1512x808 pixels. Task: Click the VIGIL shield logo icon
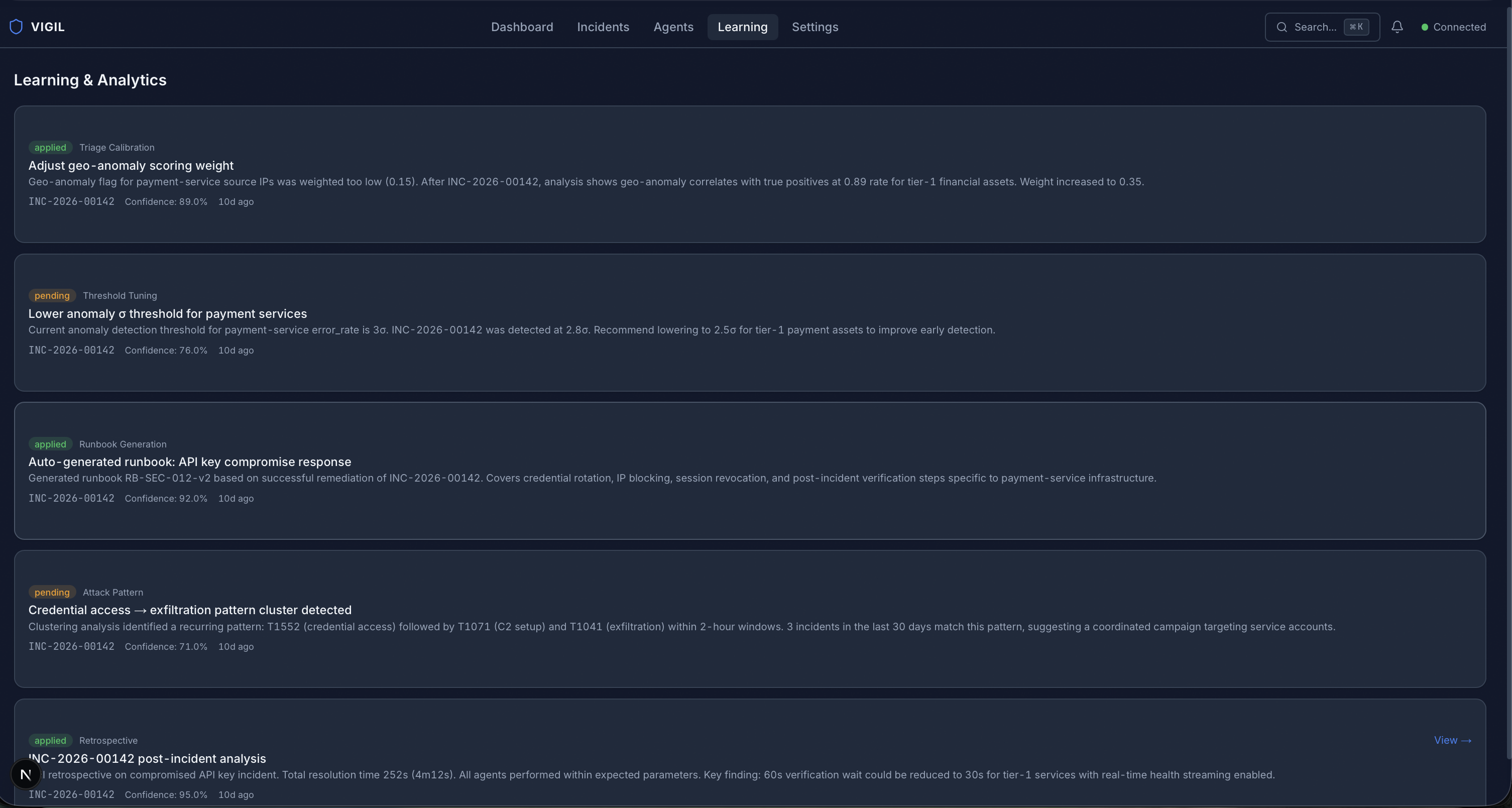click(x=17, y=27)
